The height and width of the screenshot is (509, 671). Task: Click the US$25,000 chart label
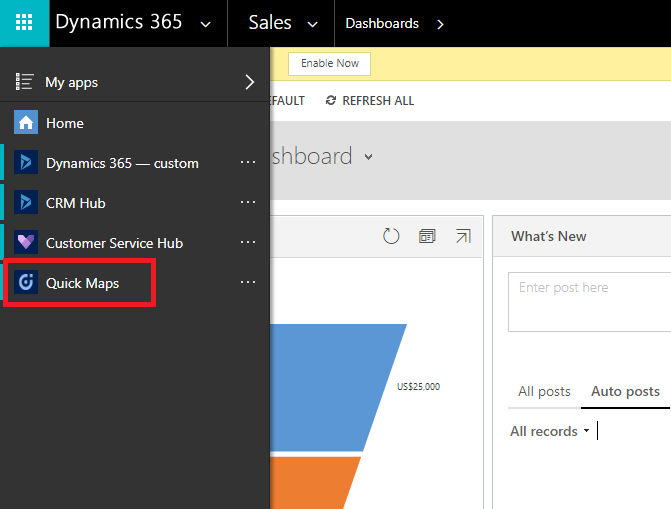[418, 387]
